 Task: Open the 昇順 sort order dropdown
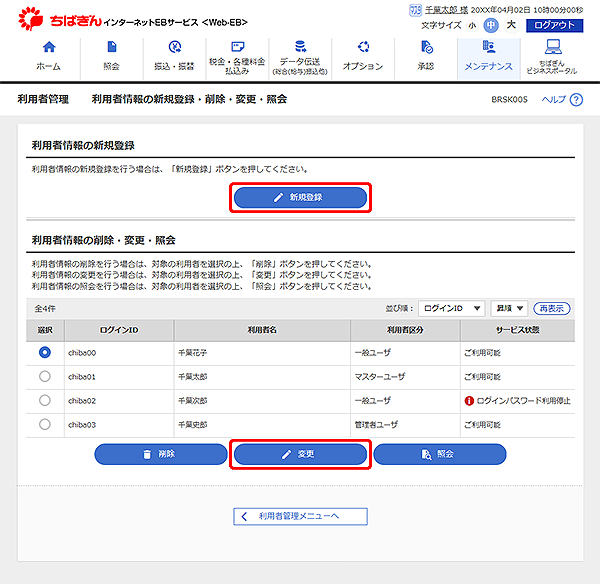509,308
